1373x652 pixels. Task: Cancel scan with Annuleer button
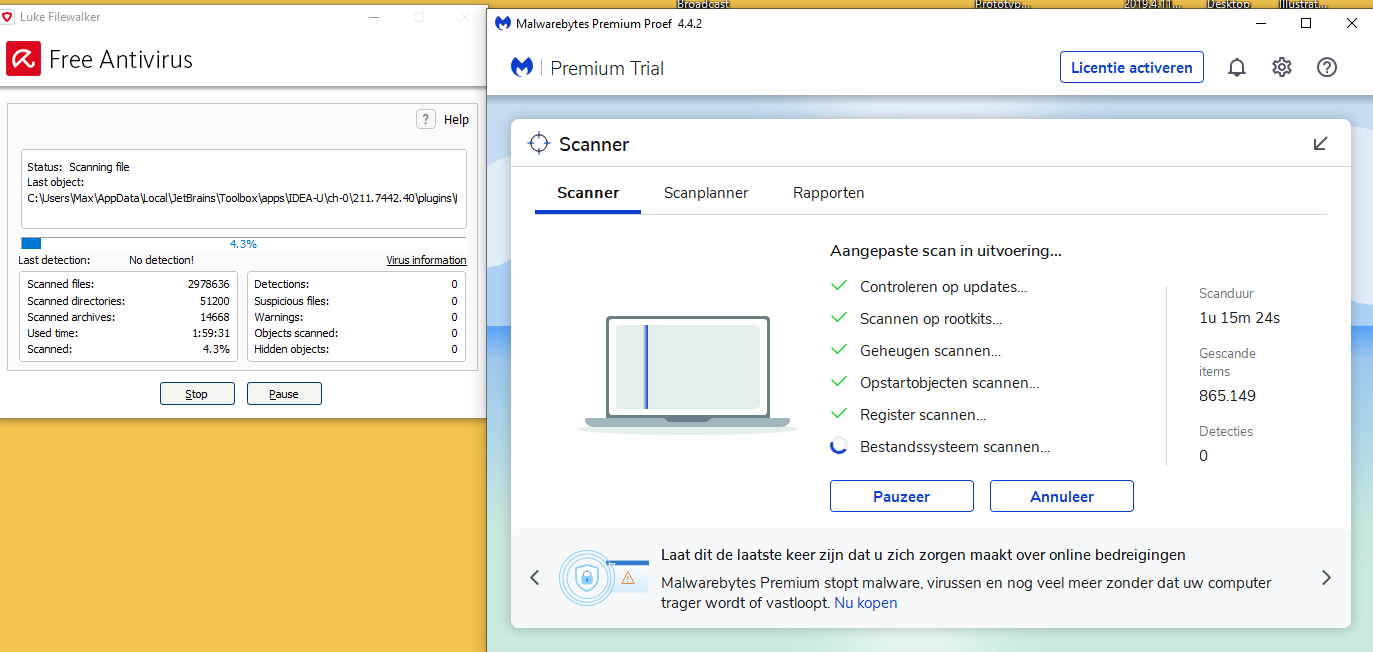click(1061, 496)
